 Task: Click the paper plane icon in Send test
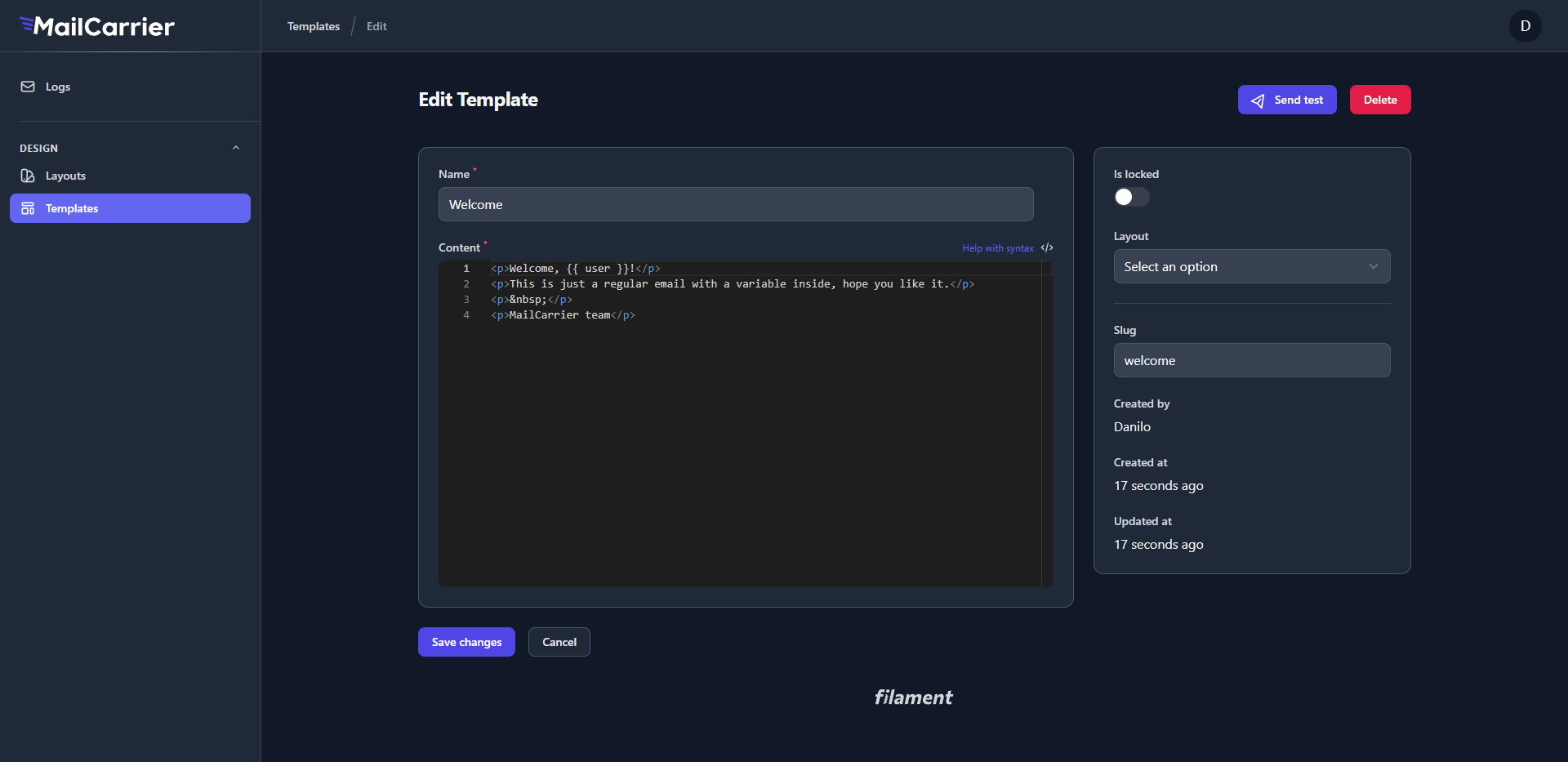1258,100
